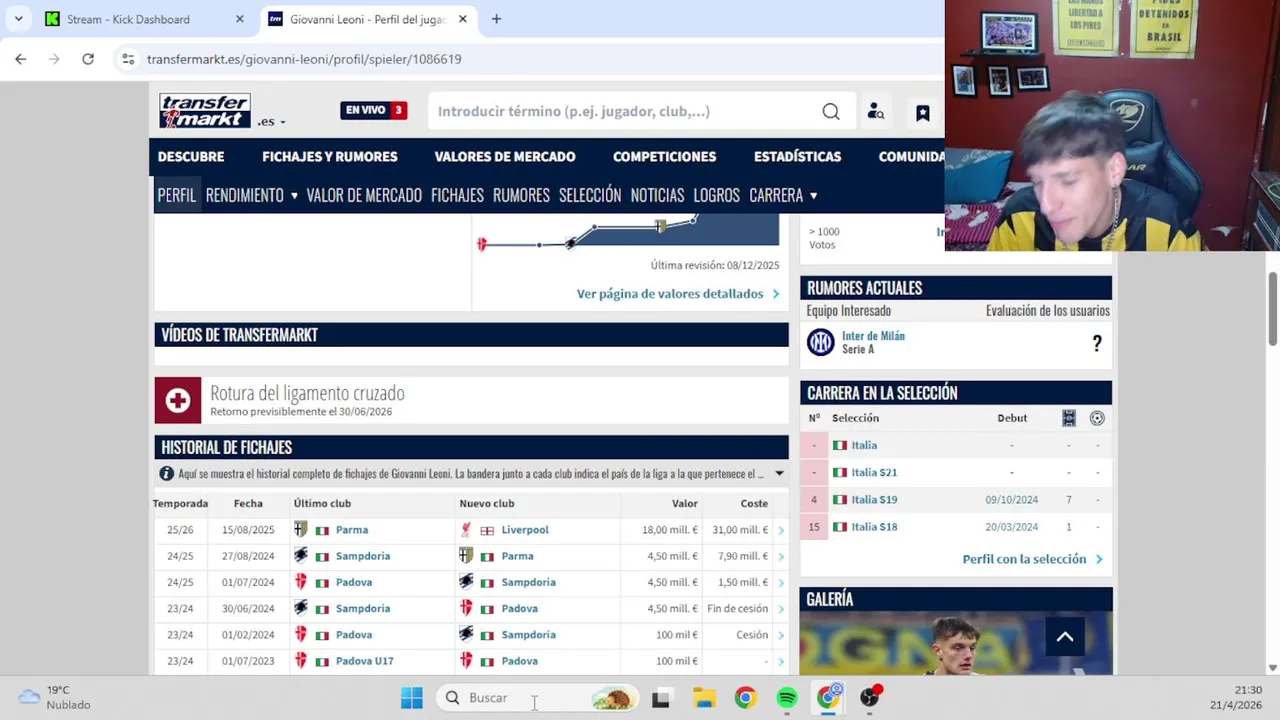This screenshot has height=720, width=1280.
Task: Click the Transfermarkt search term input field
Action: [624, 112]
